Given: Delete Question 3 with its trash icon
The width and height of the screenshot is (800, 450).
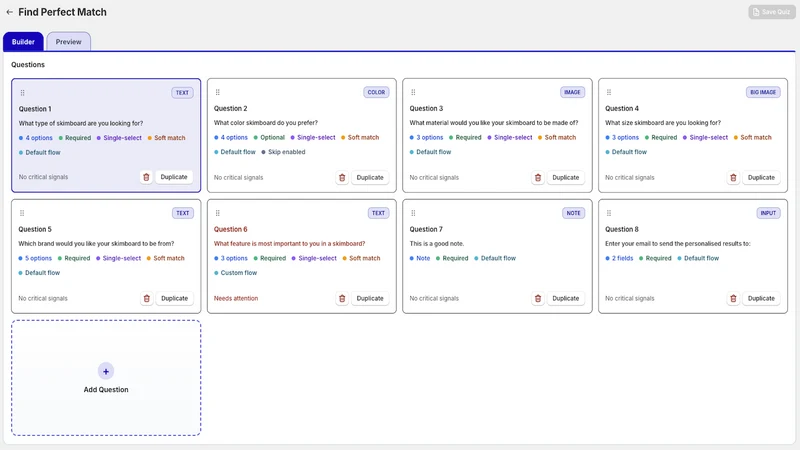Looking at the screenshot, I should [x=538, y=178].
